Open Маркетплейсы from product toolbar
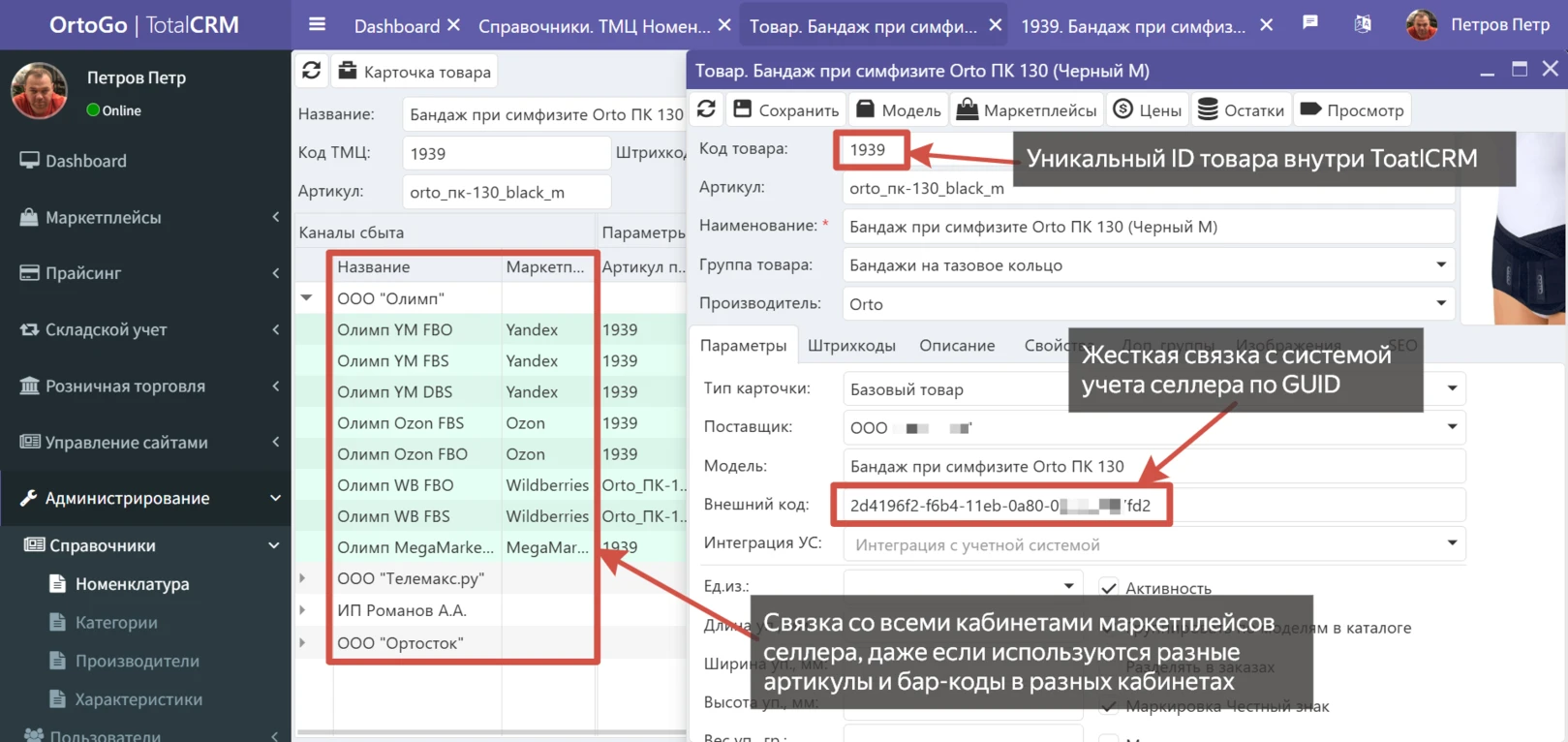This screenshot has height=742, width=1568. pos(1027,109)
